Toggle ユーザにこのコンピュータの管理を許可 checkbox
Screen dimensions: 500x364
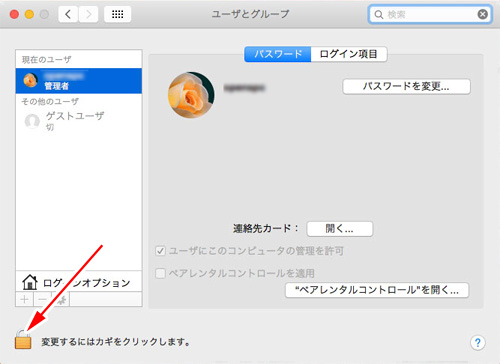click(x=160, y=251)
